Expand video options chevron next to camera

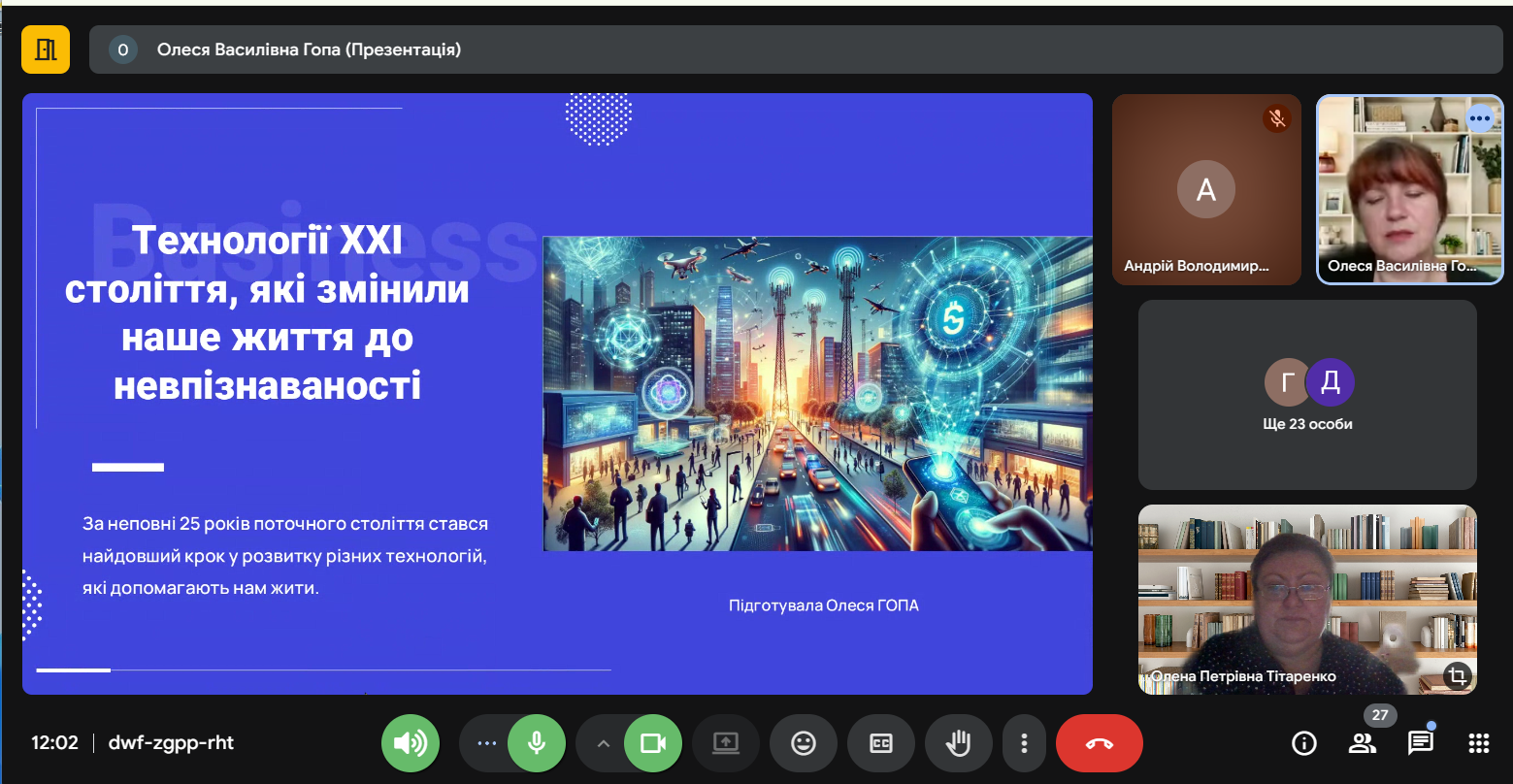coord(603,743)
